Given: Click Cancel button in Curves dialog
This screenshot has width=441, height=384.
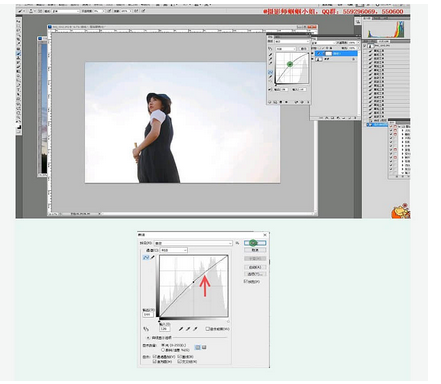Looking at the screenshot, I should 255,250.
